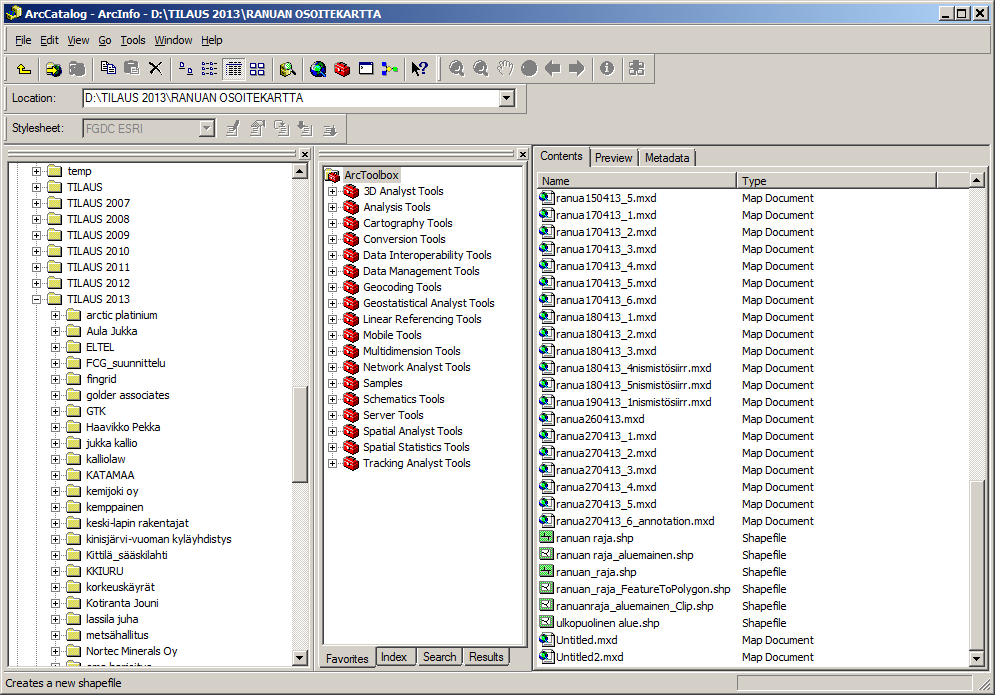Open the ArcToolbox Results tab
995x695 pixels.
[x=486, y=657]
